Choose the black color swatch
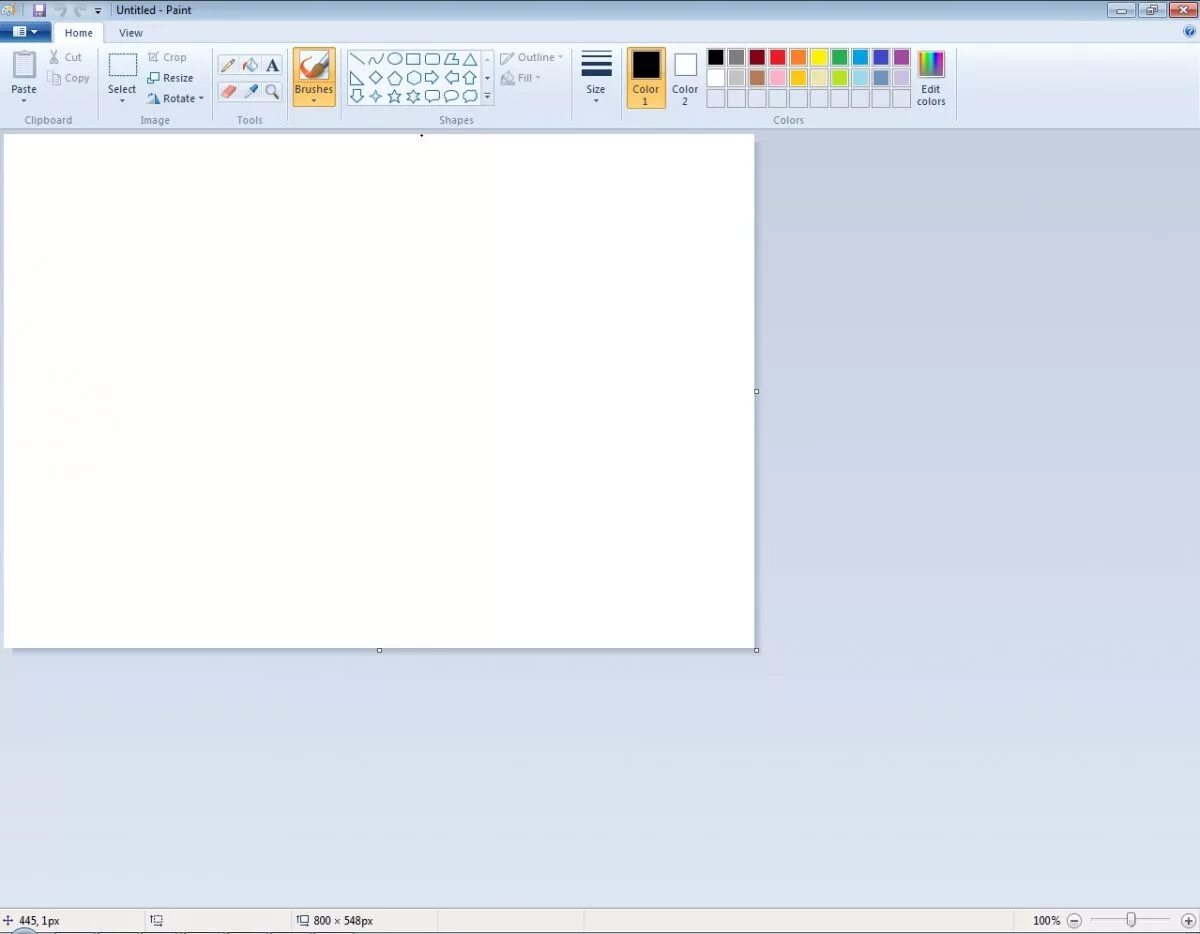The image size is (1200, 934). tap(716, 57)
